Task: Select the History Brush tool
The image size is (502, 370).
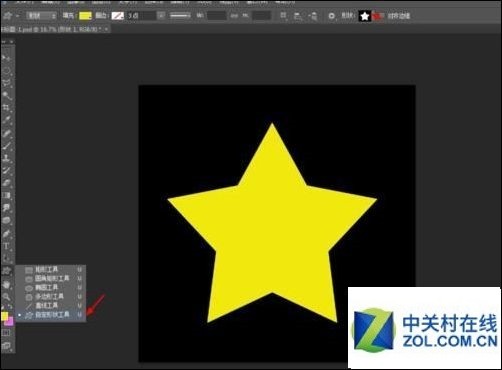Action: pos(7,170)
